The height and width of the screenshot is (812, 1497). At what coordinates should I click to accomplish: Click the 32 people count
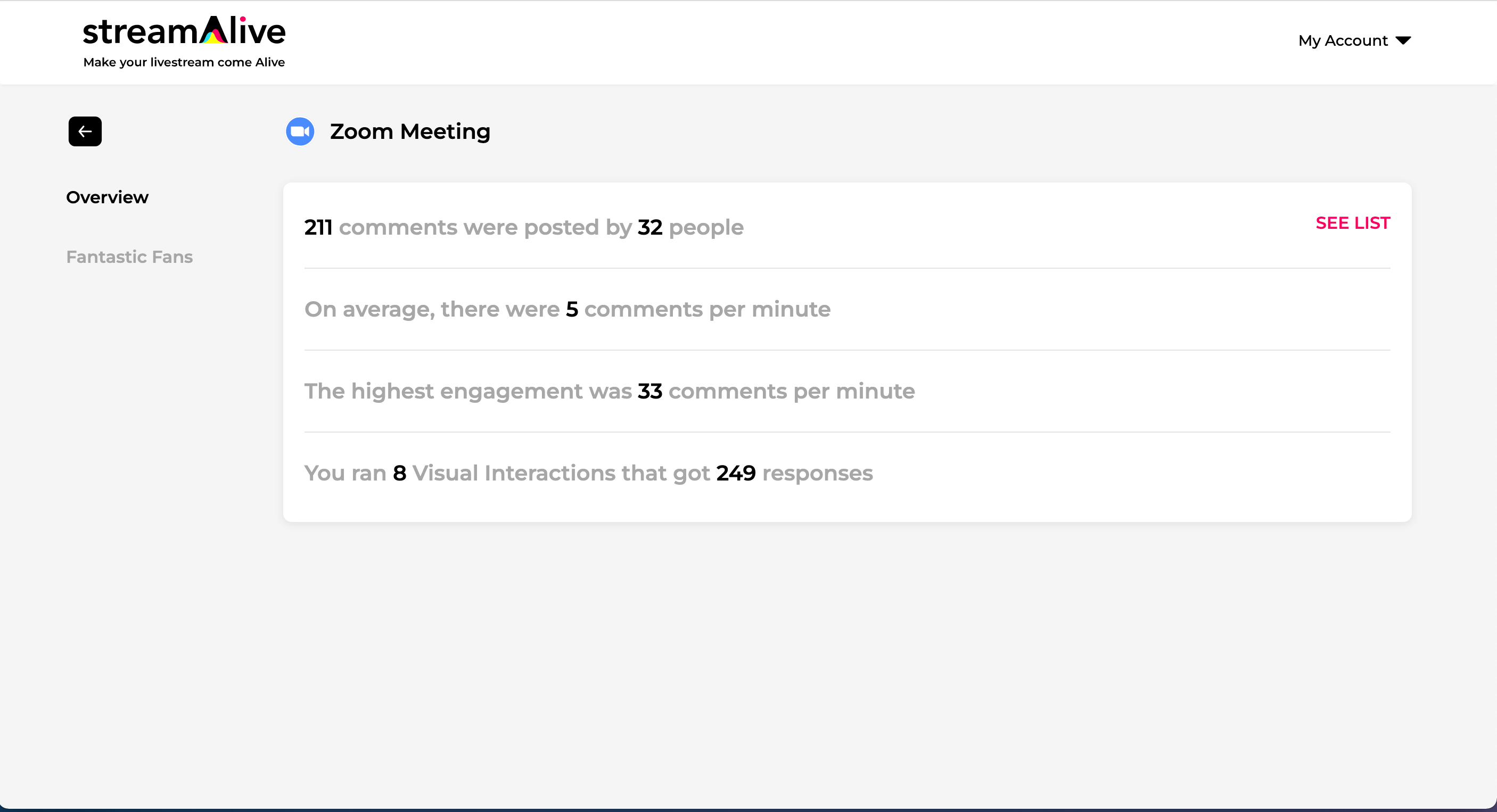pos(649,227)
